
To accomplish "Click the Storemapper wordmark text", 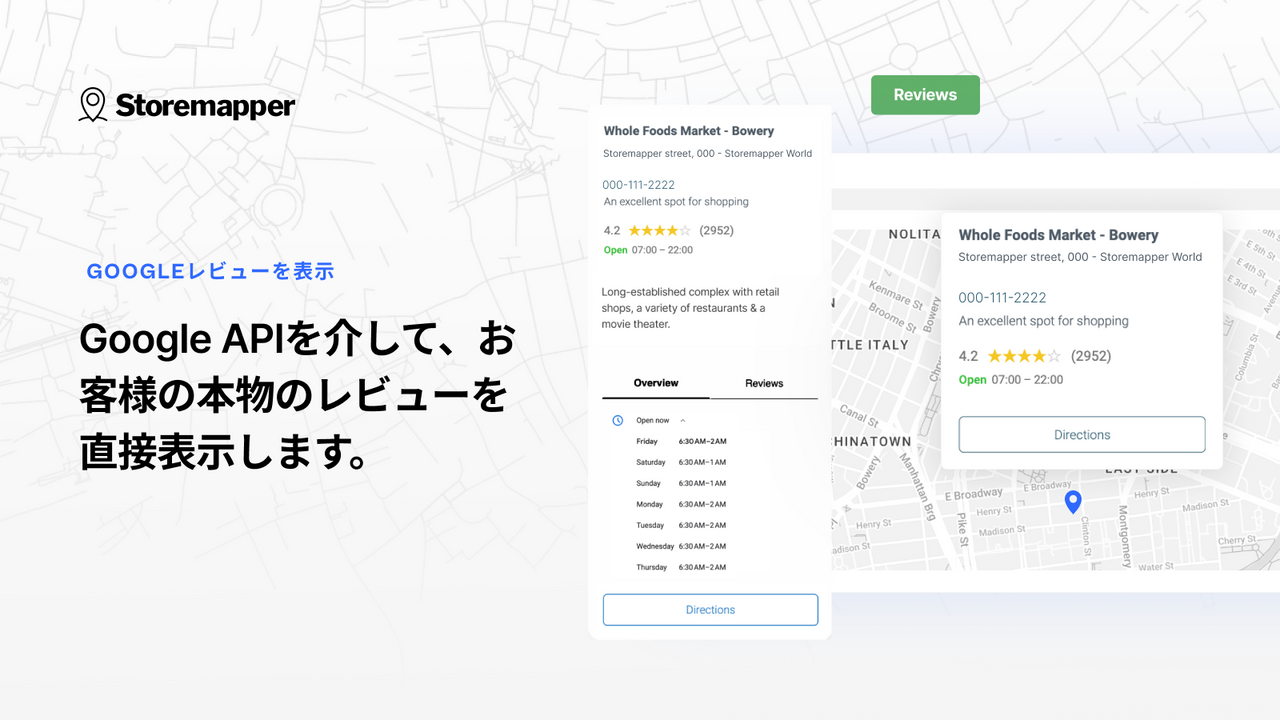I will tap(205, 106).
